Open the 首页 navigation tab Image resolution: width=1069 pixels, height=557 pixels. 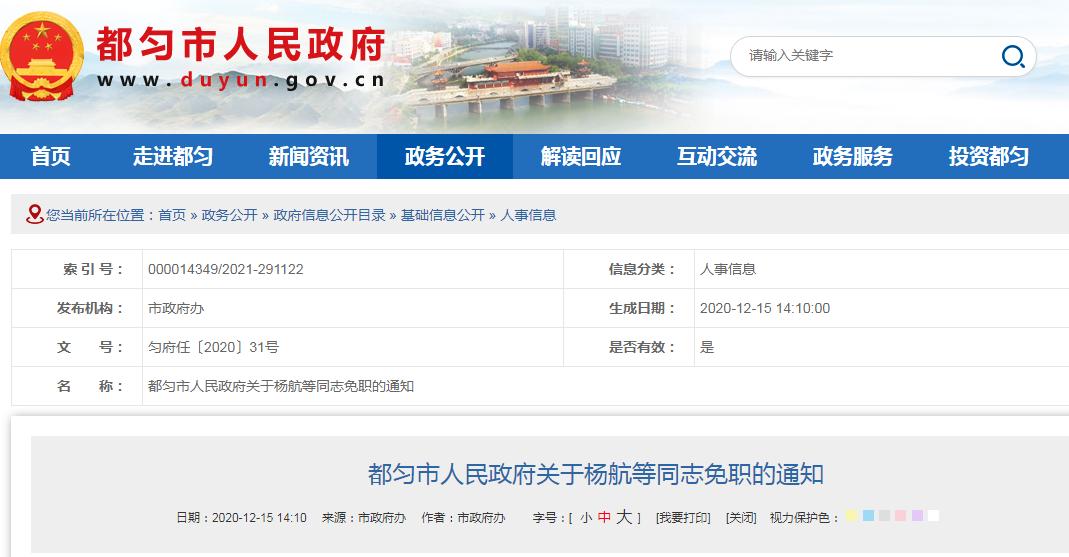click(x=51, y=157)
